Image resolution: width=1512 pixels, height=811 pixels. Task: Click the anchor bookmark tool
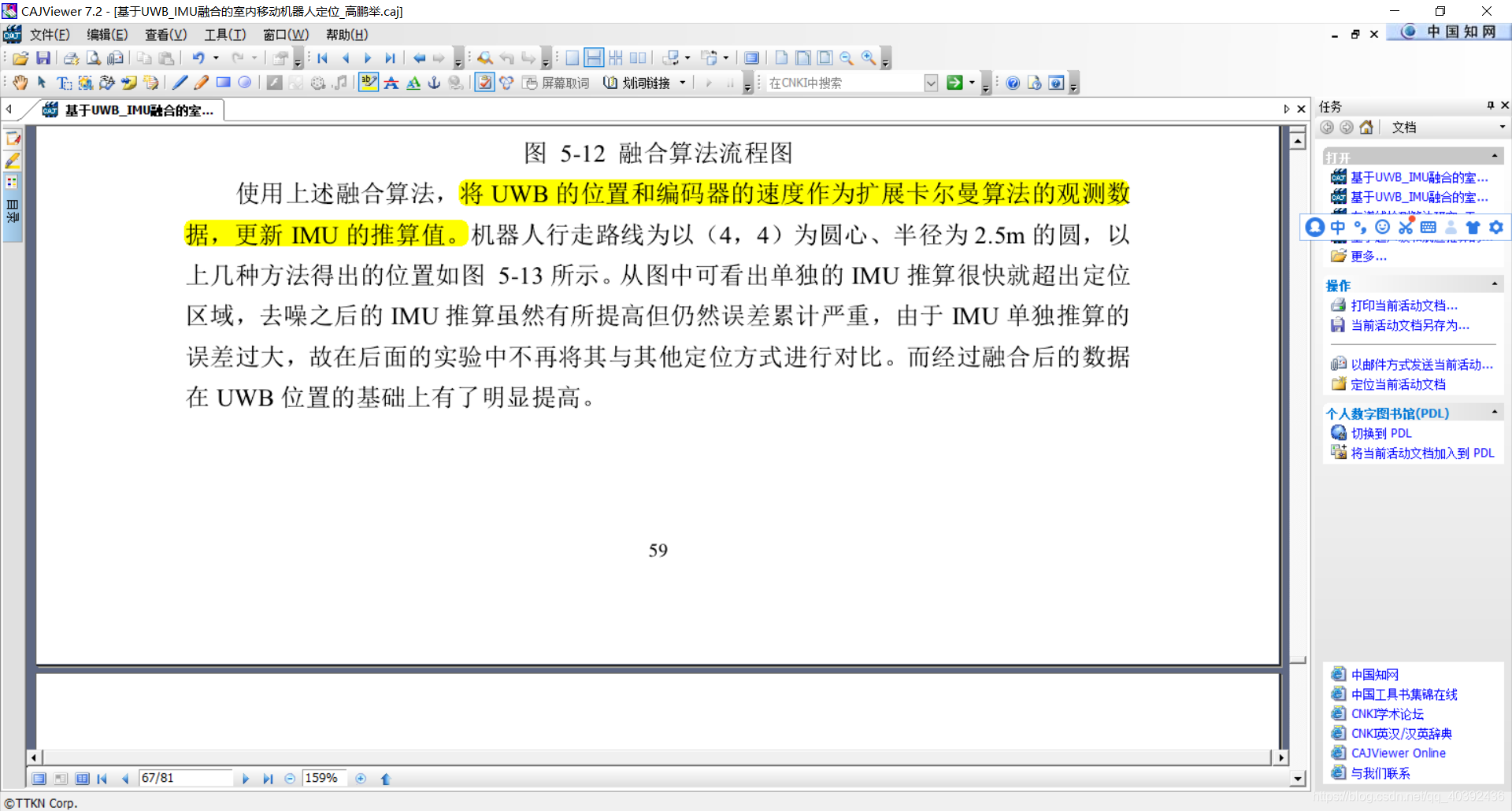[x=434, y=83]
